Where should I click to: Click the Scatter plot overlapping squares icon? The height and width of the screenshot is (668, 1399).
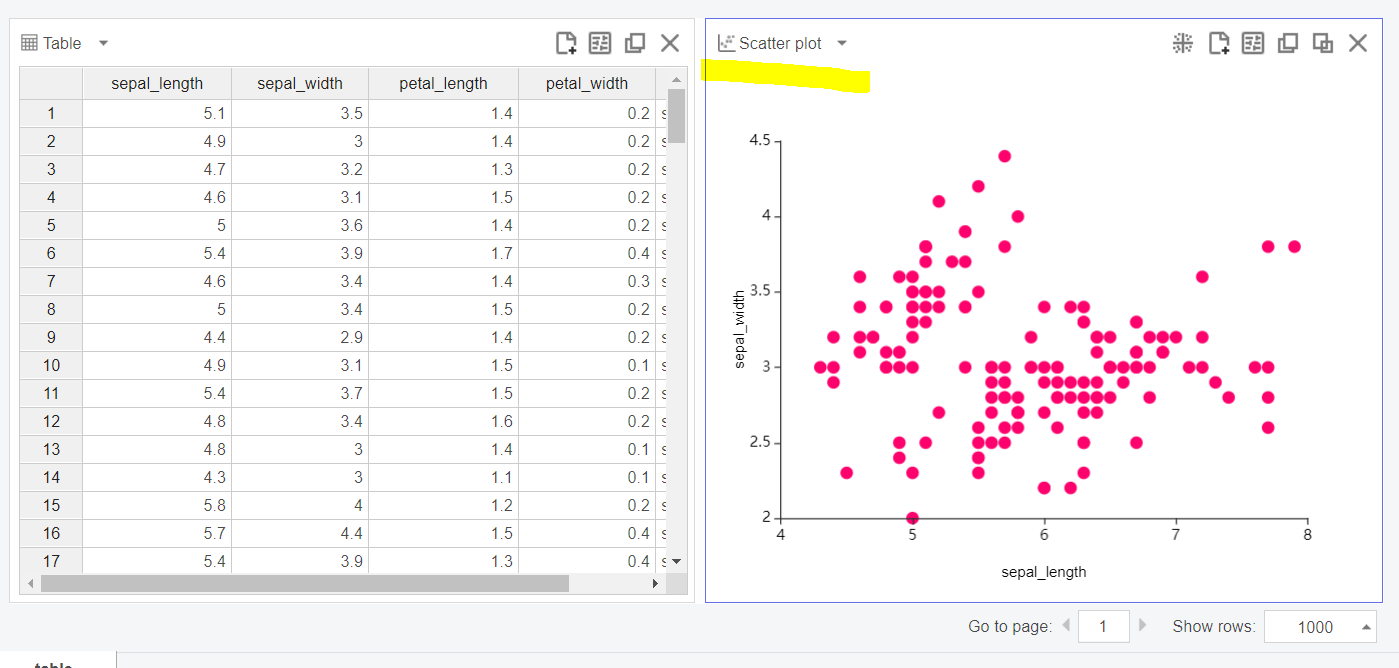pos(1323,43)
